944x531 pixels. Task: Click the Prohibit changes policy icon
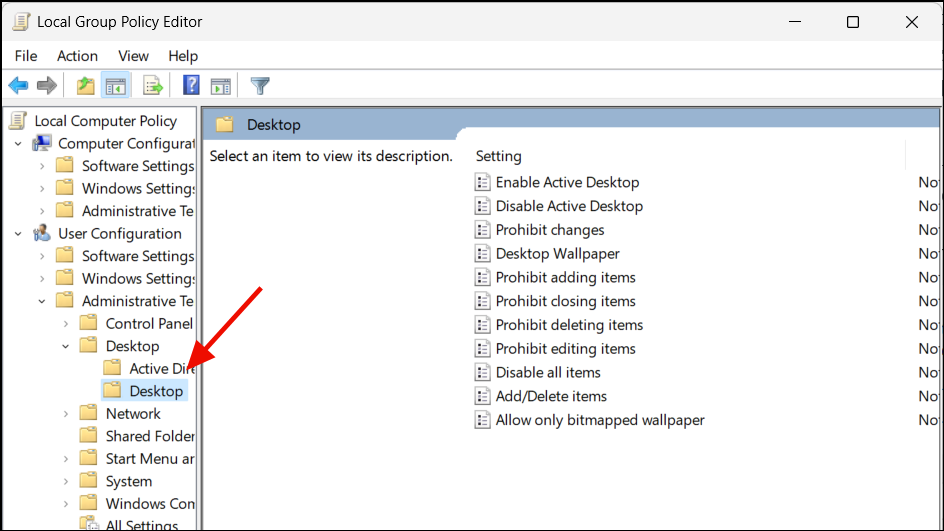coord(482,230)
